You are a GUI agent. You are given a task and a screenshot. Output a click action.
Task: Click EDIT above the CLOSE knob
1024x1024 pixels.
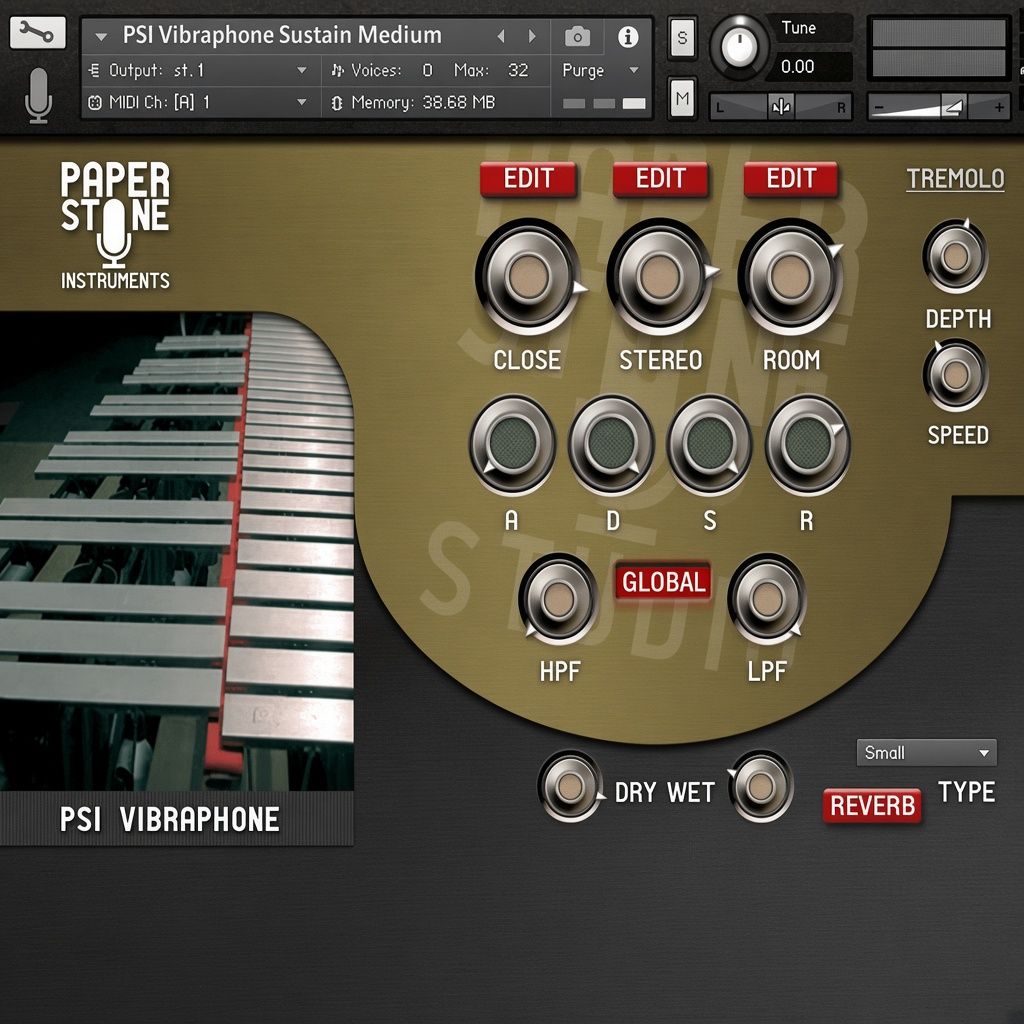coord(528,179)
